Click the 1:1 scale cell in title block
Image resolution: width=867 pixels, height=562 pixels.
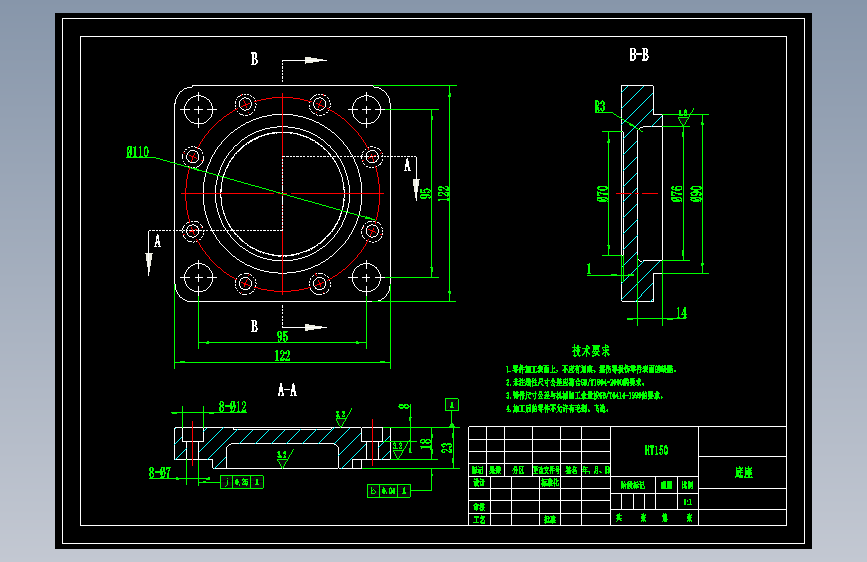(x=687, y=502)
